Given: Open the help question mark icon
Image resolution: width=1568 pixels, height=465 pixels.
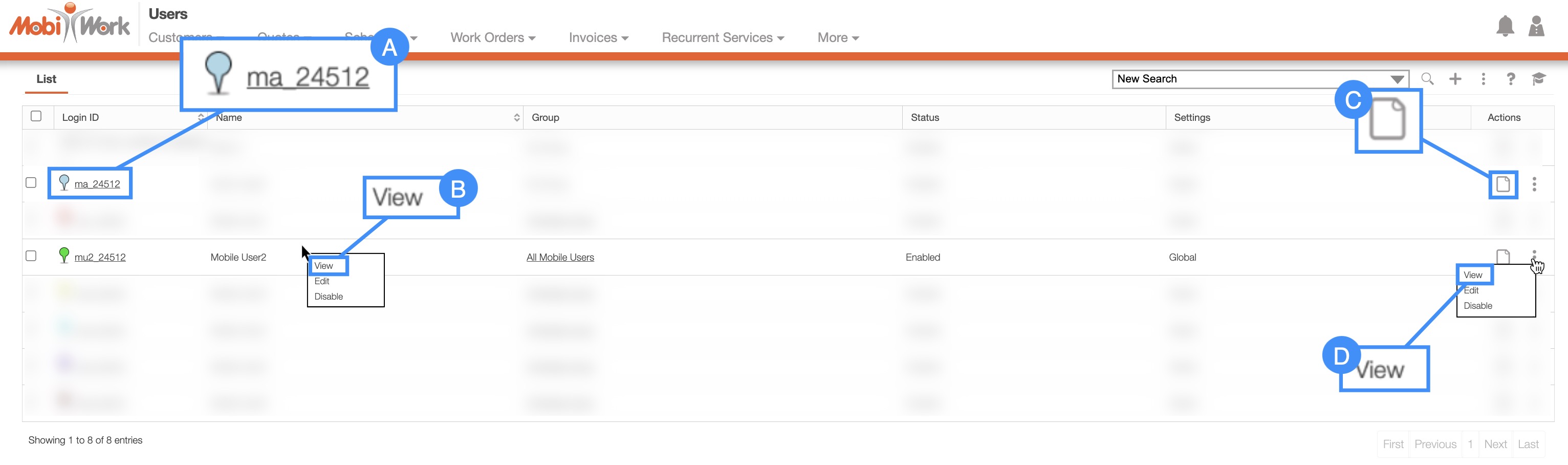Looking at the screenshot, I should point(1510,79).
